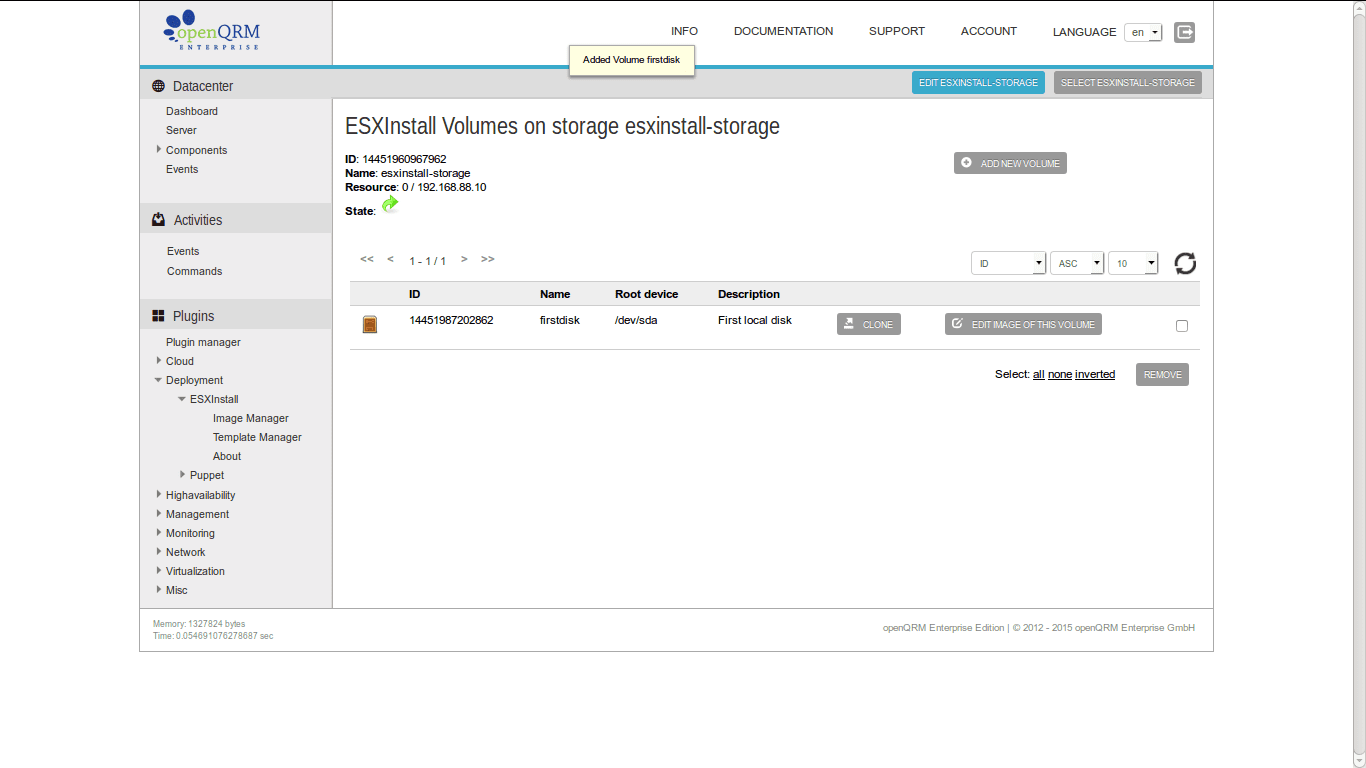The width and height of the screenshot is (1366, 768).
Task: Select all volumes link
Action: pos(1039,374)
